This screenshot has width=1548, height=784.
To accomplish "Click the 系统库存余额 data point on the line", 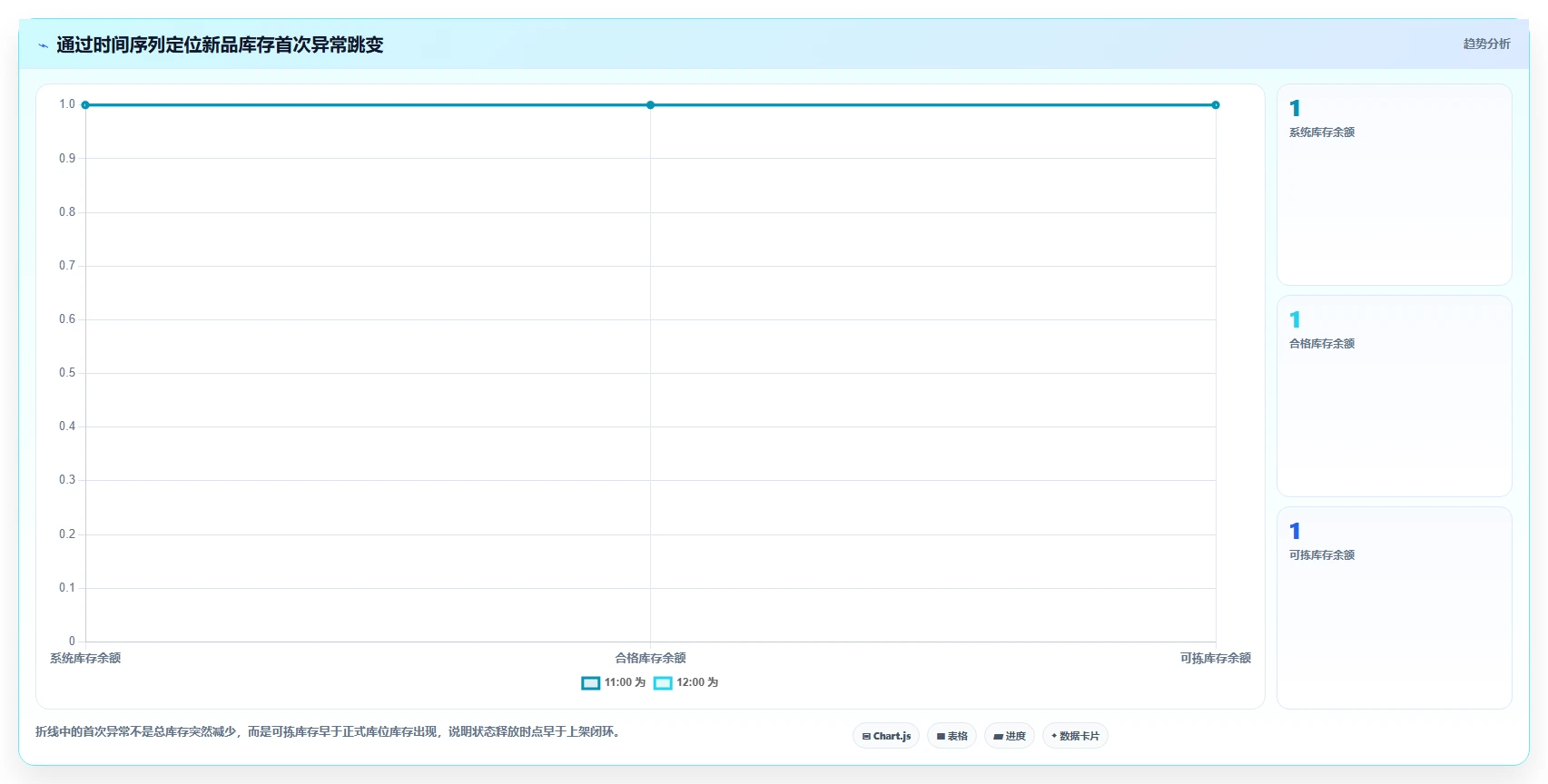I will click(x=85, y=105).
